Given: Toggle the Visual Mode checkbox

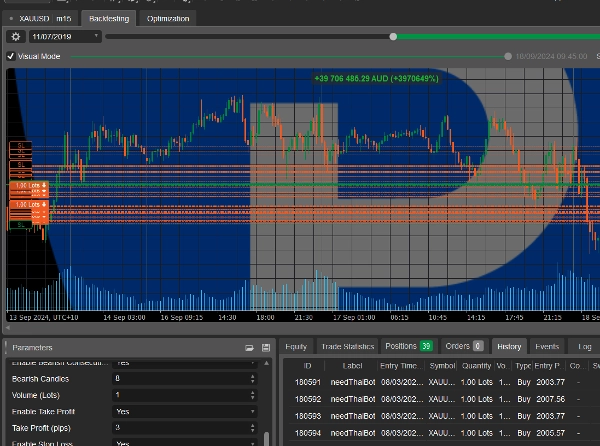Looking at the screenshot, I should [11, 56].
